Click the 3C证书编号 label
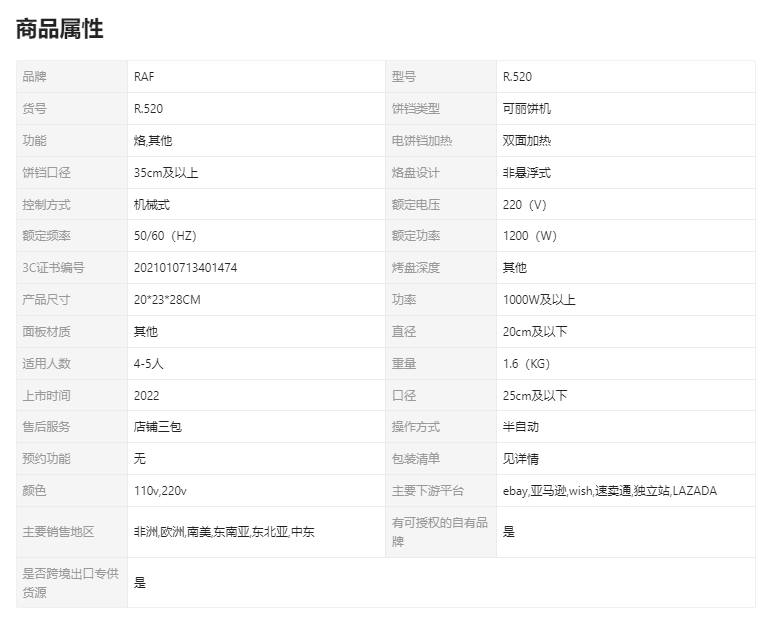771x619 pixels. click(53, 267)
